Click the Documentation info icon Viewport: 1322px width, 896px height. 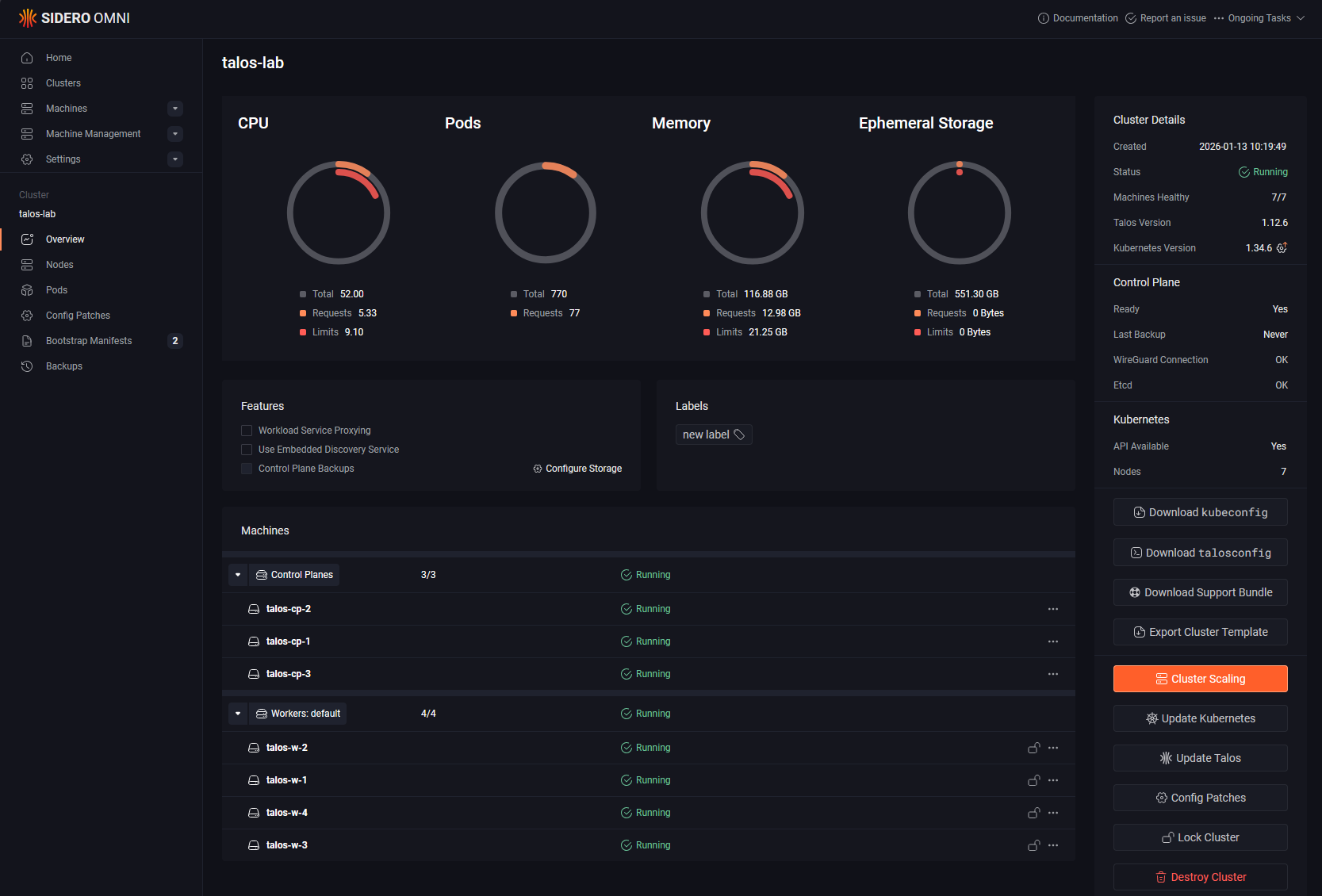click(1044, 18)
